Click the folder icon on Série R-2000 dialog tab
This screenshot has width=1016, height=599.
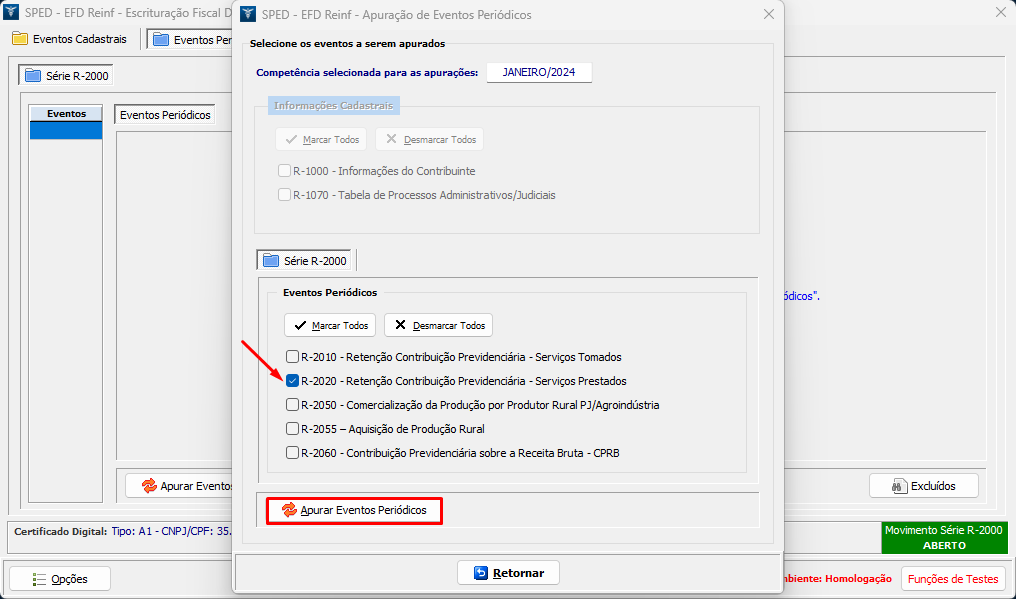(270, 261)
